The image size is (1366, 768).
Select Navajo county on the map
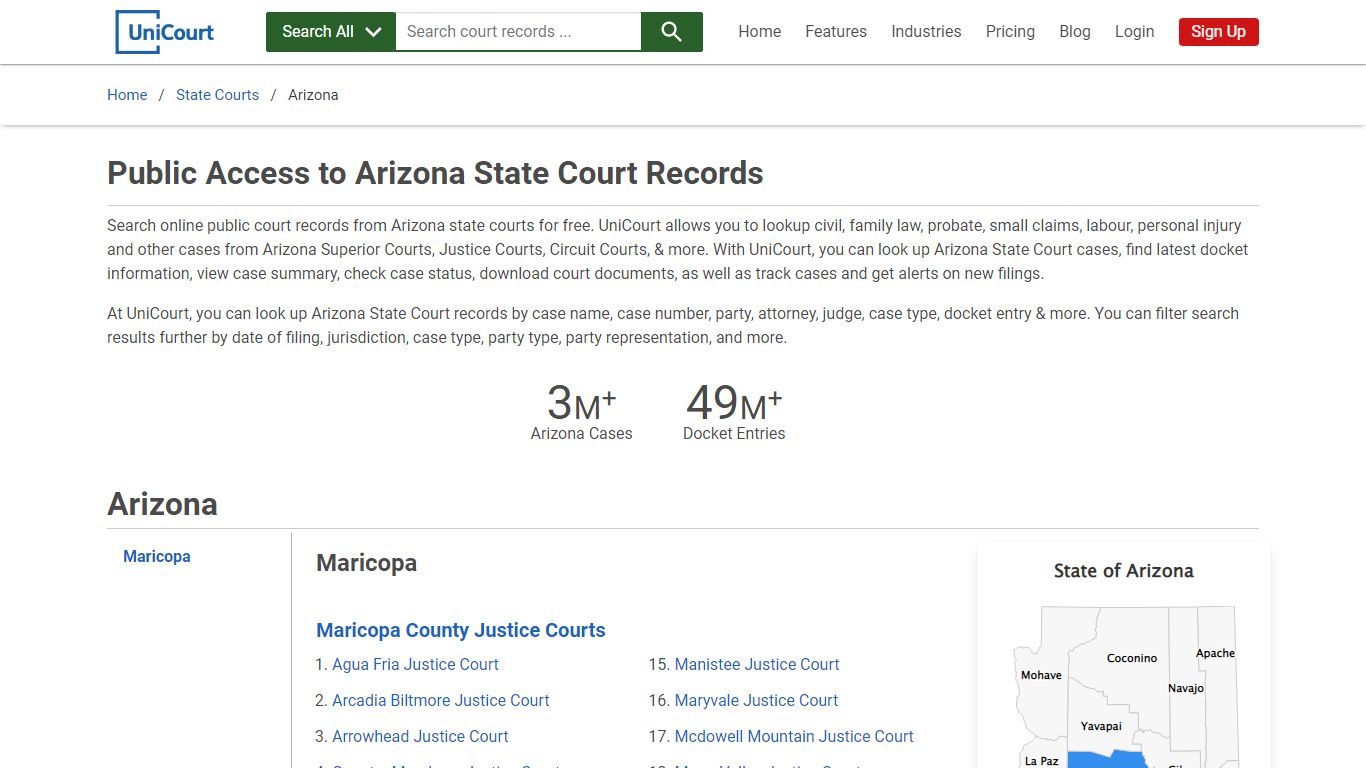pos(1186,688)
